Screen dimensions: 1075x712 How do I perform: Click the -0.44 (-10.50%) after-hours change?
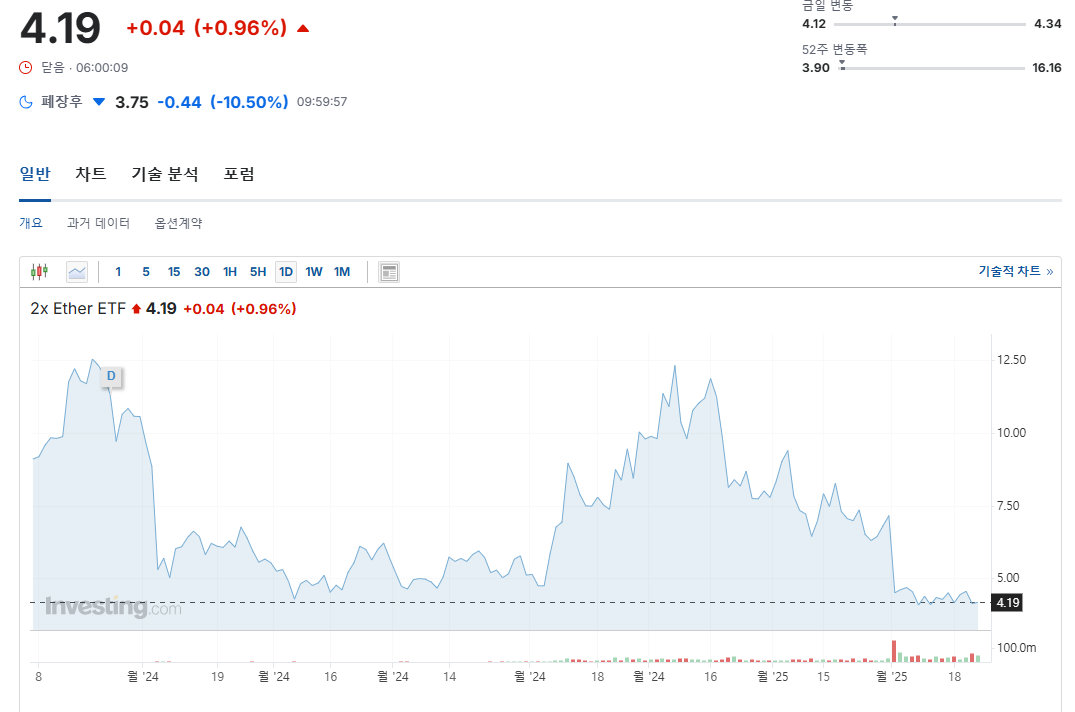pyautogui.click(x=223, y=102)
